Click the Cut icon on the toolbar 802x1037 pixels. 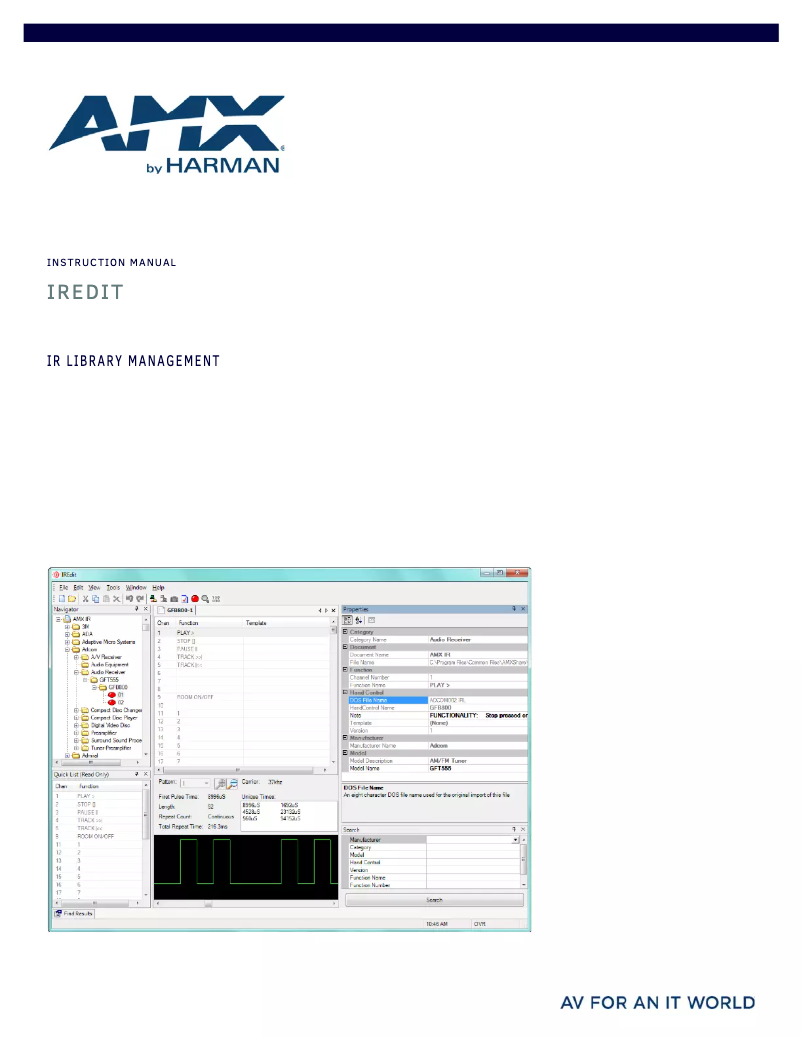click(85, 596)
